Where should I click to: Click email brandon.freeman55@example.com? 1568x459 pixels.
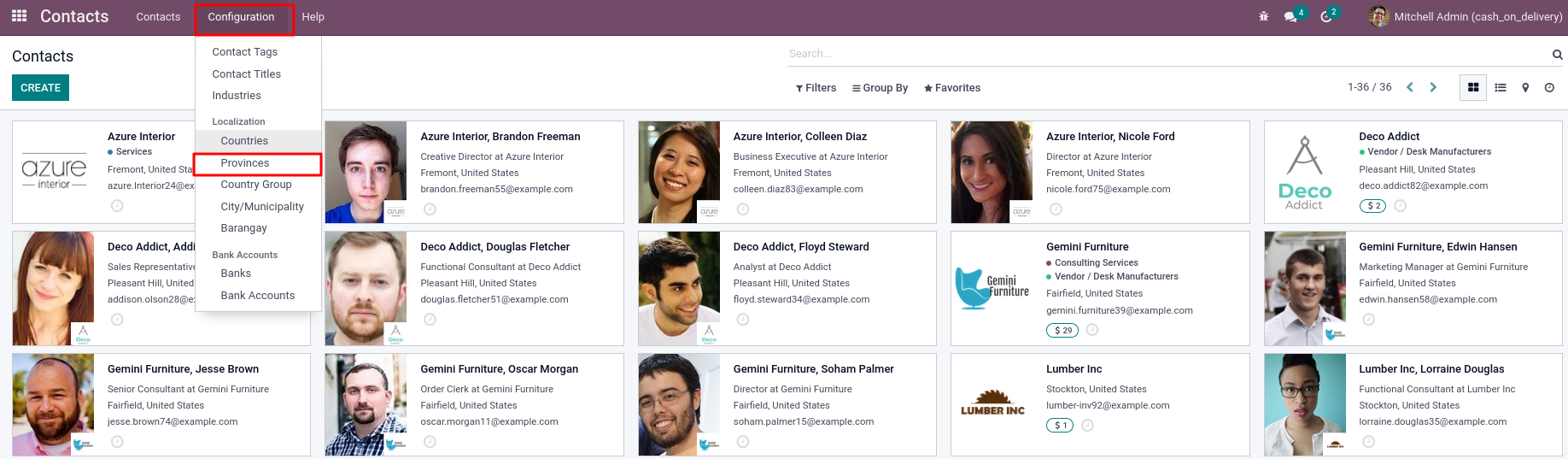coord(496,190)
